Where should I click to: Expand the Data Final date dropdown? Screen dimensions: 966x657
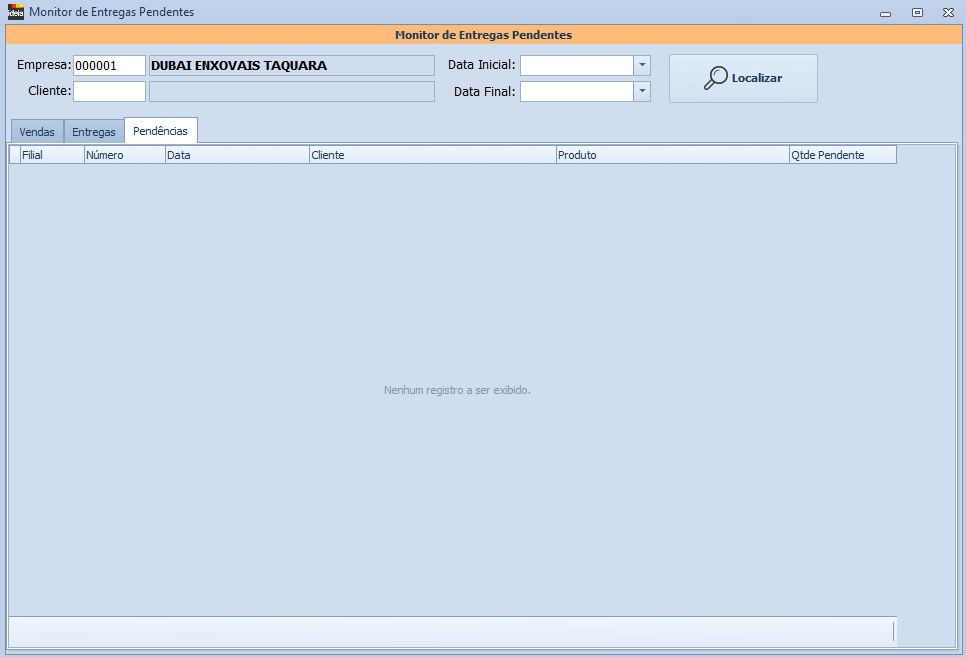[x=642, y=92]
